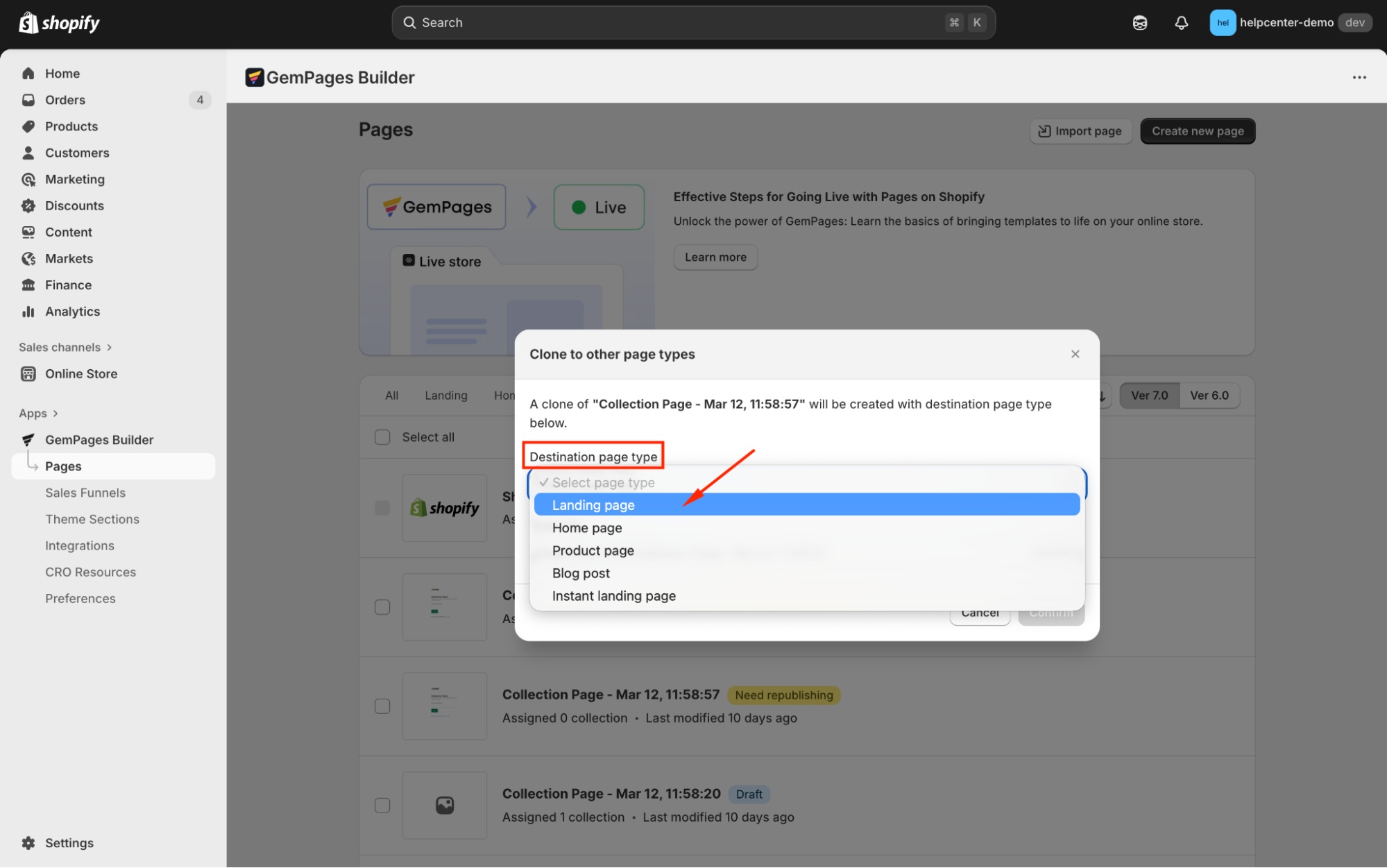This screenshot has height=868, width=1387.
Task: Click the Learn more button
Action: (x=715, y=257)
